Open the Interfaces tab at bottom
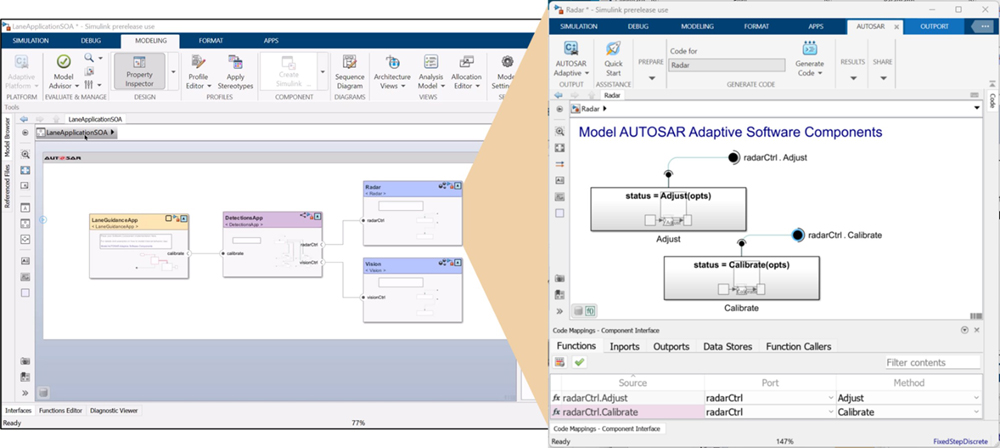 18,410
